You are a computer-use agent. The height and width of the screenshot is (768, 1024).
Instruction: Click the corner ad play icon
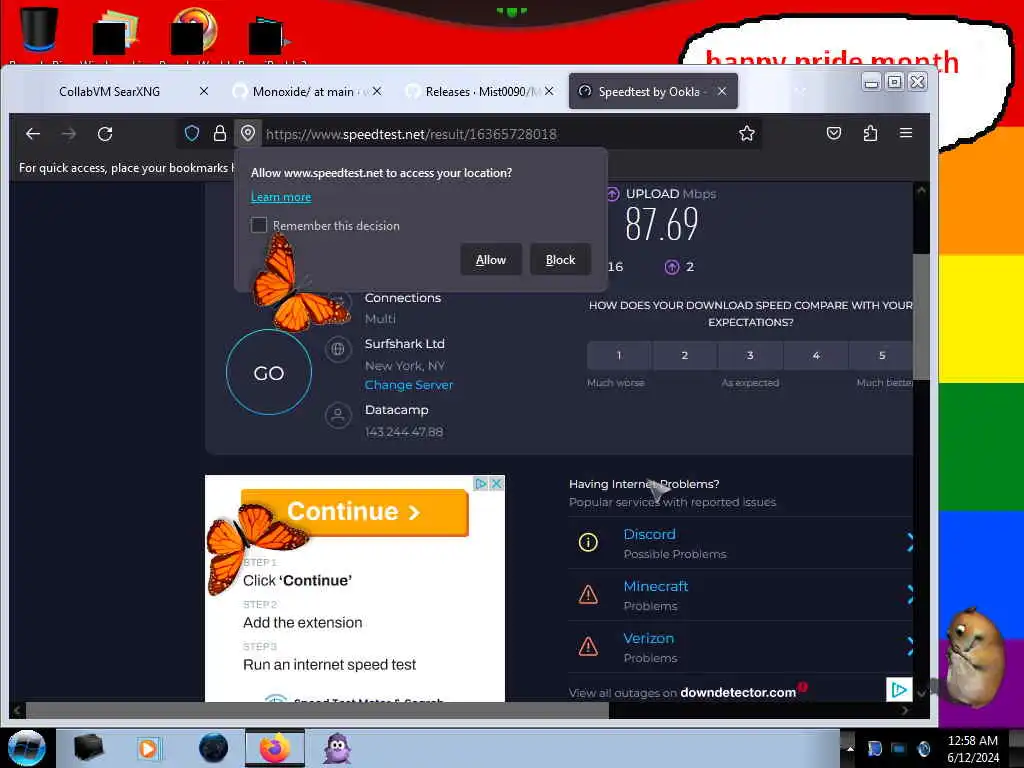click(899, 690)
